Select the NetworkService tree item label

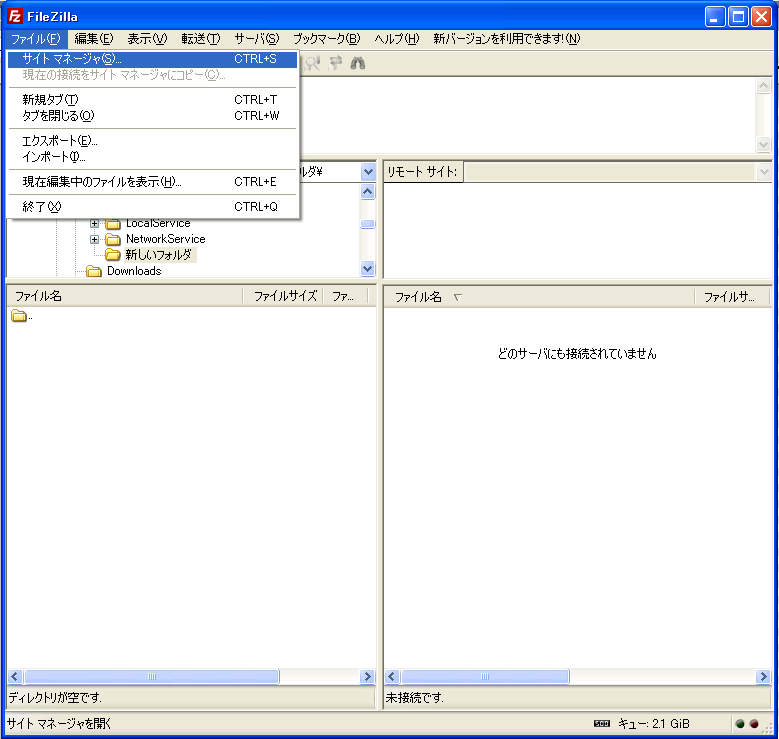165,239
